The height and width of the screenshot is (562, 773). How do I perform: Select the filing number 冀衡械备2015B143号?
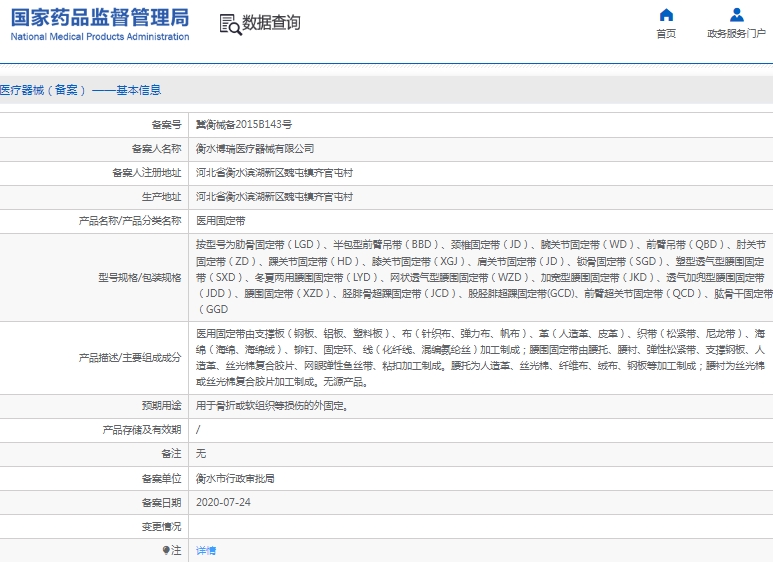tap(244, 124)
